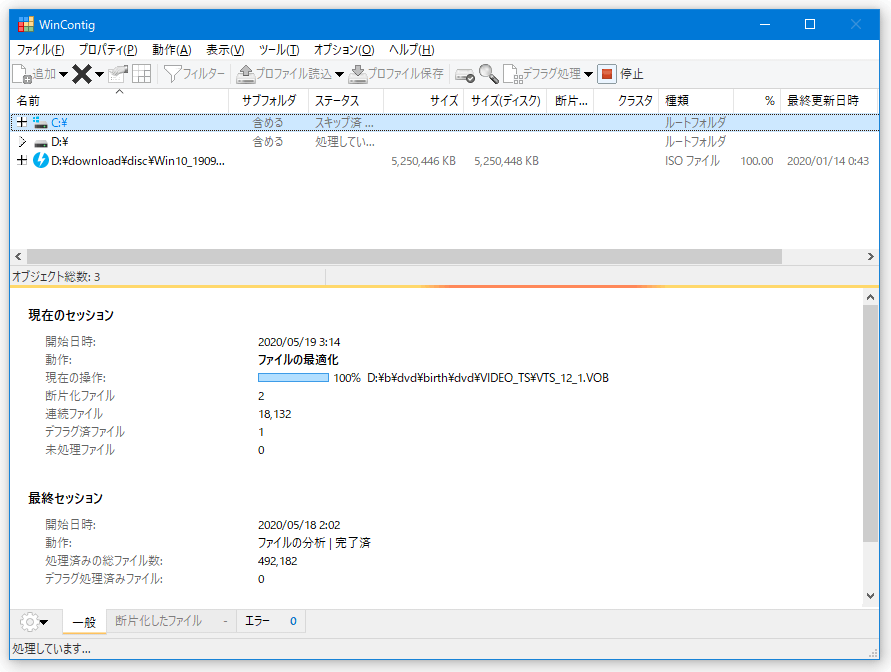Viewport: 891px width, 672px height.
Task: Open the オプション(O) menu
Action: coord(344,50)
